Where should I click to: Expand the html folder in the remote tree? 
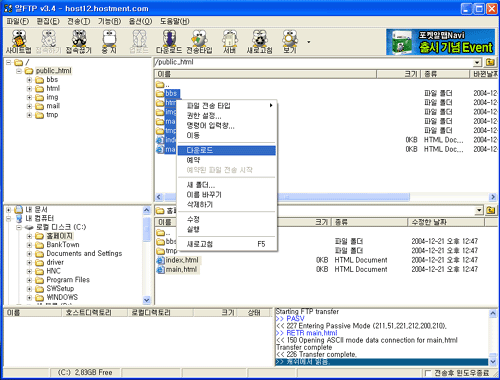click(29, 89)
